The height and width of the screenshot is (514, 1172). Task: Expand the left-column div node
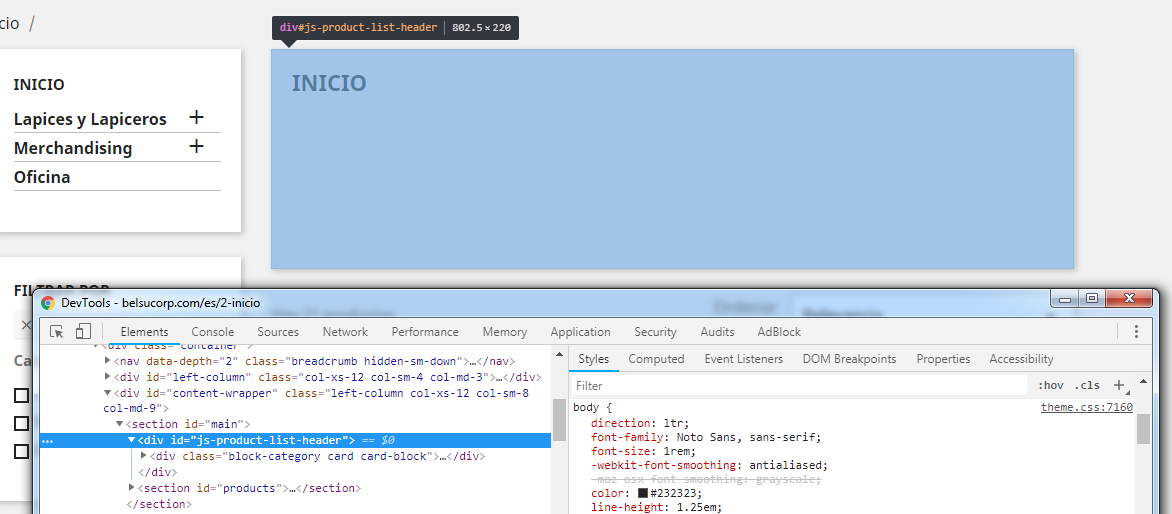click(x=108, y=377)
